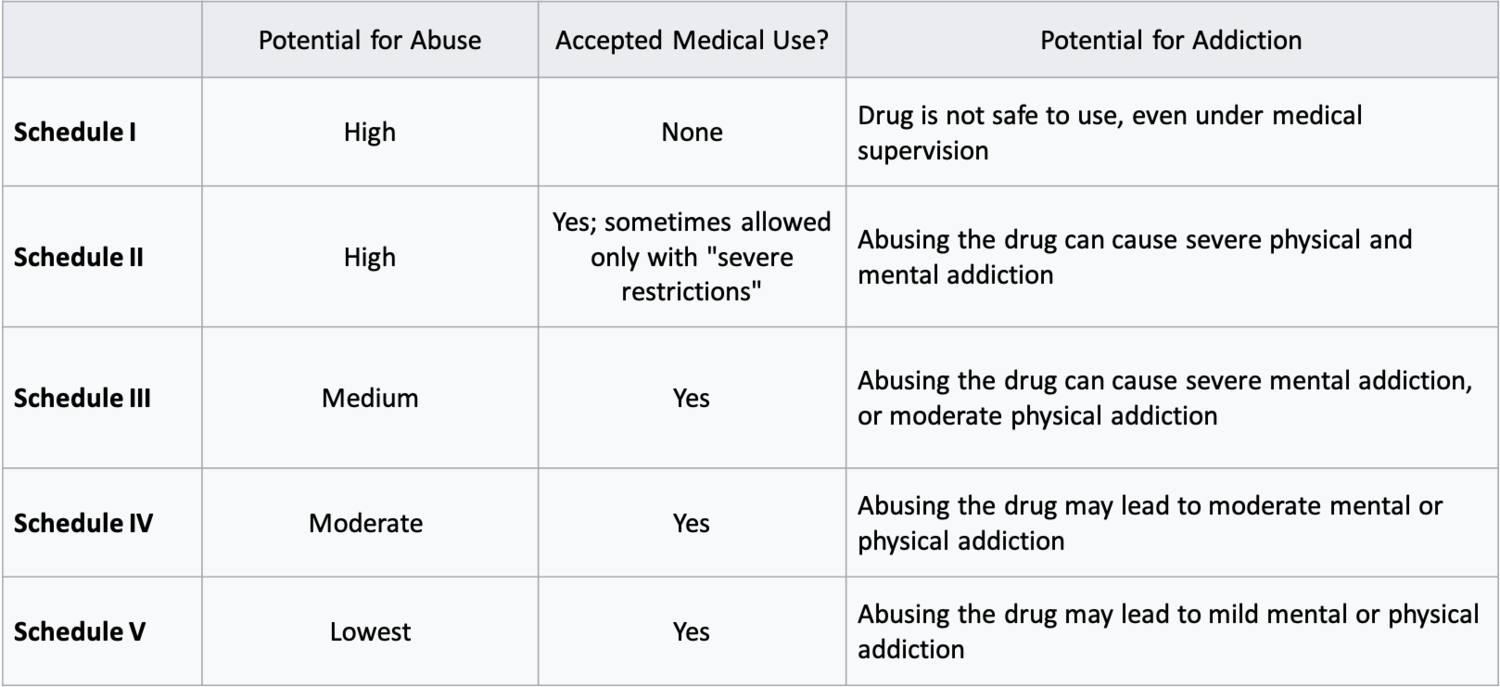Click the "Medium" abuse potential cell
Image resolution: width=1500 pixels, height=687 pixels.
[x=370, y=398]
